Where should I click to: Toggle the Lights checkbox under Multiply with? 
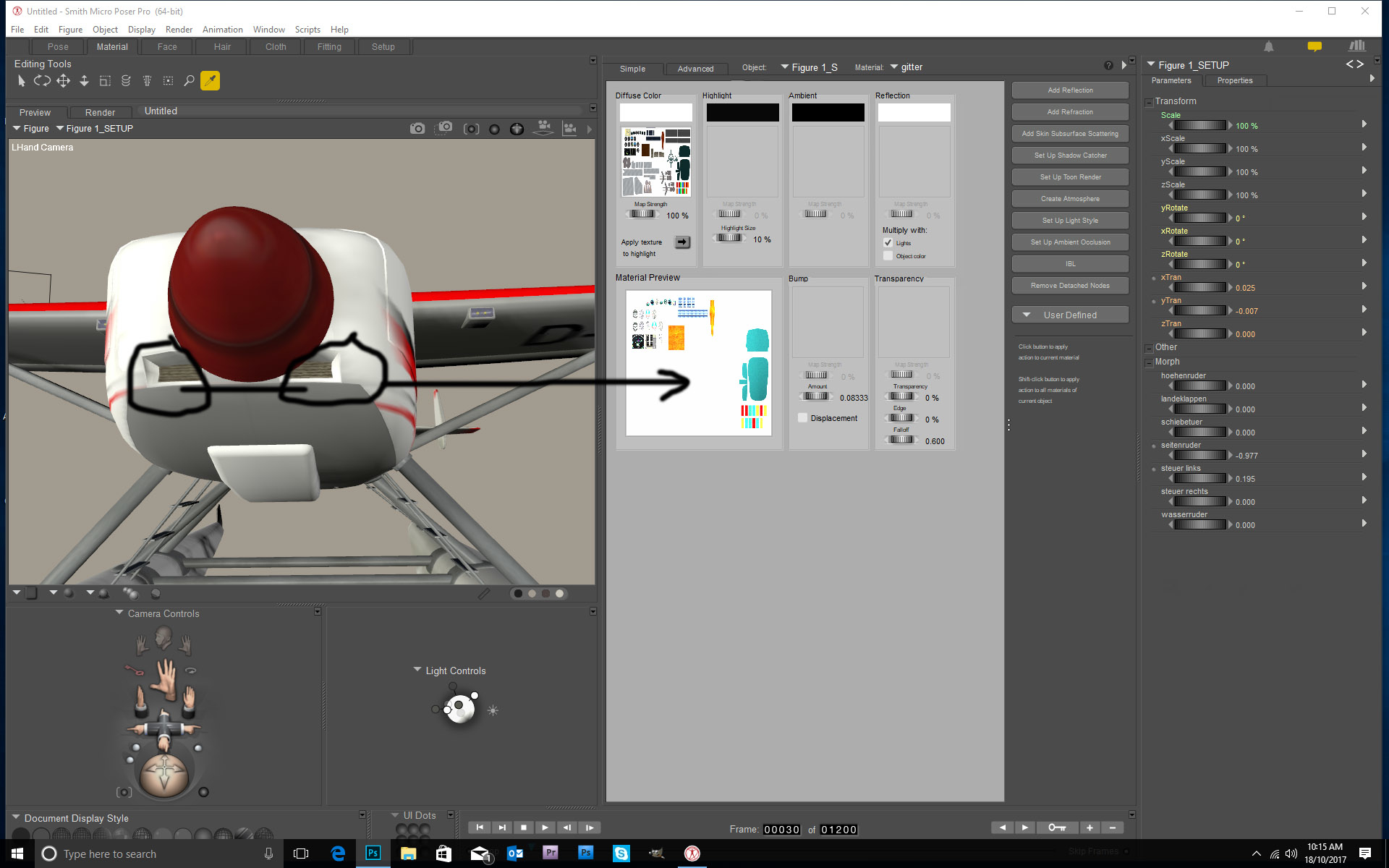888,243
